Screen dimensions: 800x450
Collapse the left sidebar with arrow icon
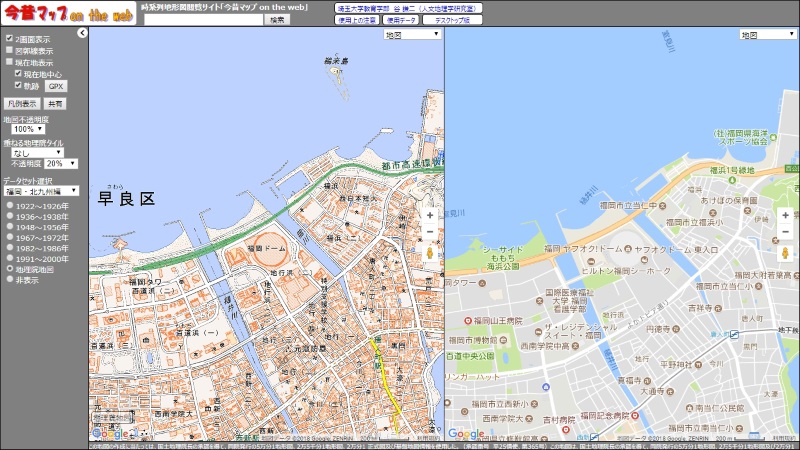tap(83, 33)
